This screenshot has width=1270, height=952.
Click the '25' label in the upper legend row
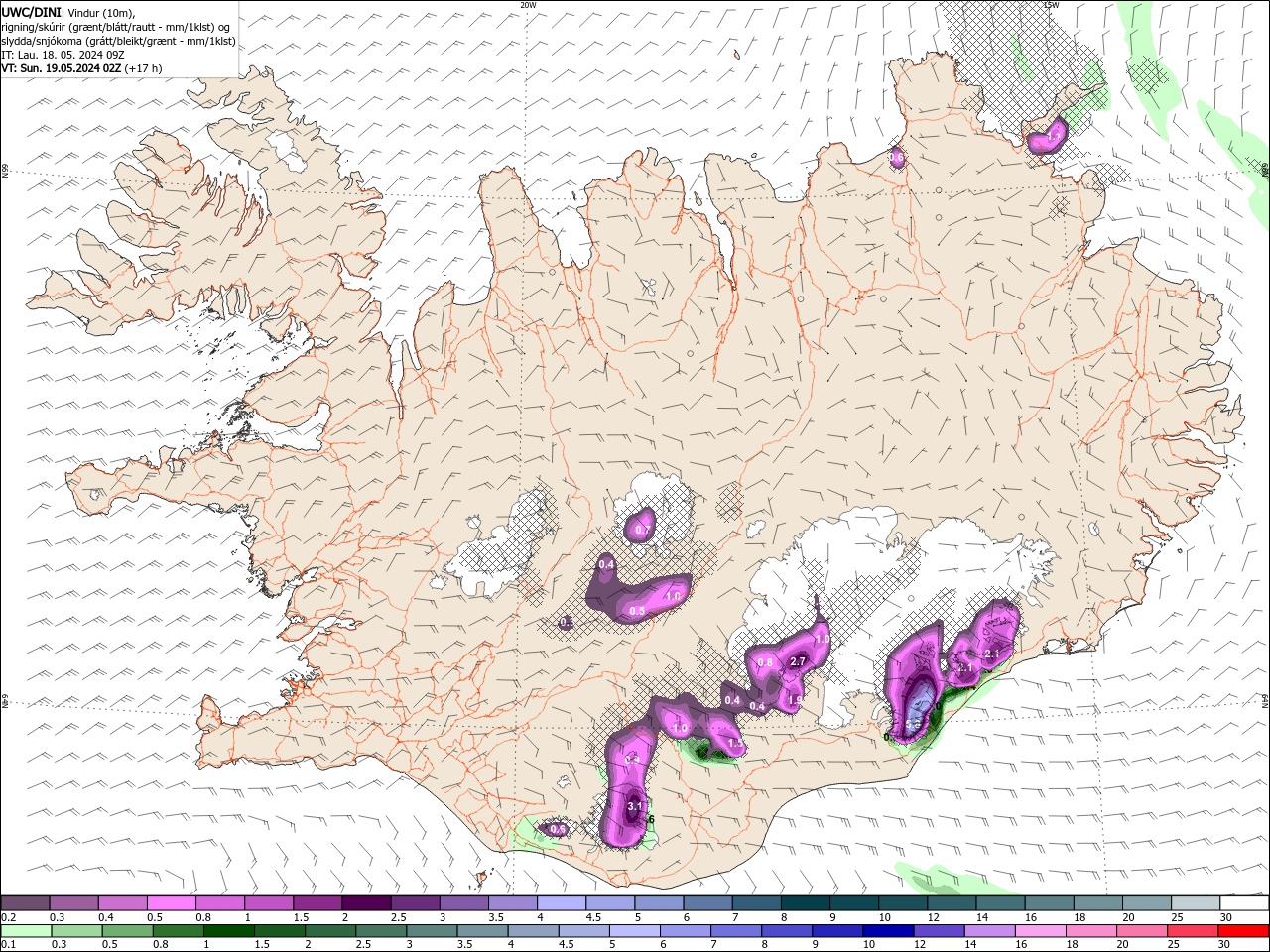1176,917
